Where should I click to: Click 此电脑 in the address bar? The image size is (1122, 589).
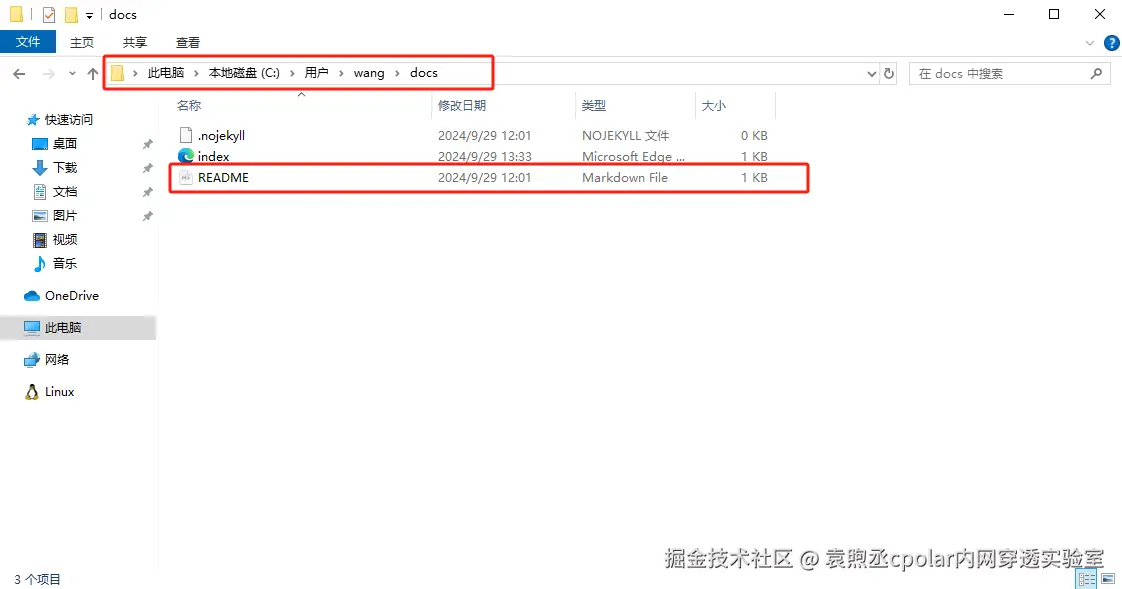point(166,73)
